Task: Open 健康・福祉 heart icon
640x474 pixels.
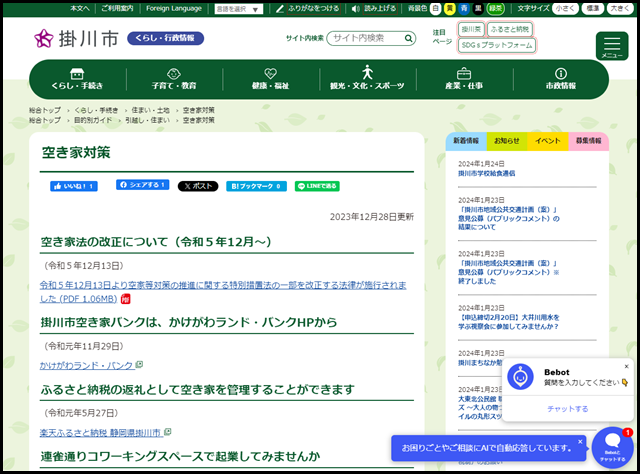Action: [270, 73]
